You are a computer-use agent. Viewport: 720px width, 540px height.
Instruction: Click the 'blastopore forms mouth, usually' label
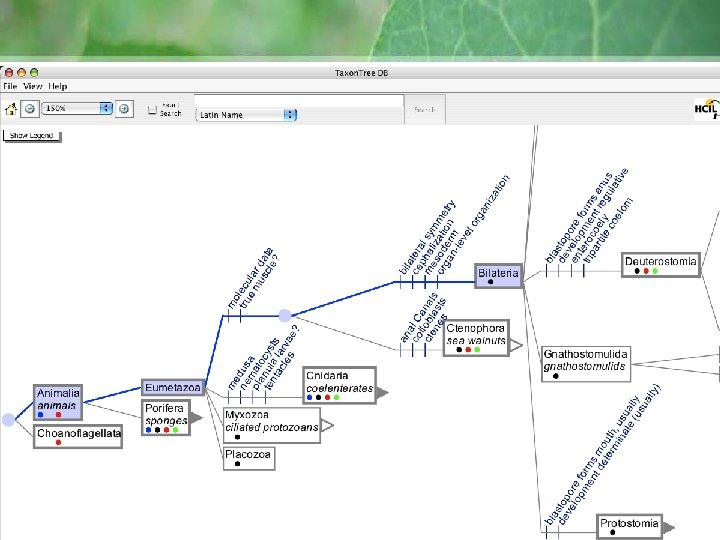[593, 461]
